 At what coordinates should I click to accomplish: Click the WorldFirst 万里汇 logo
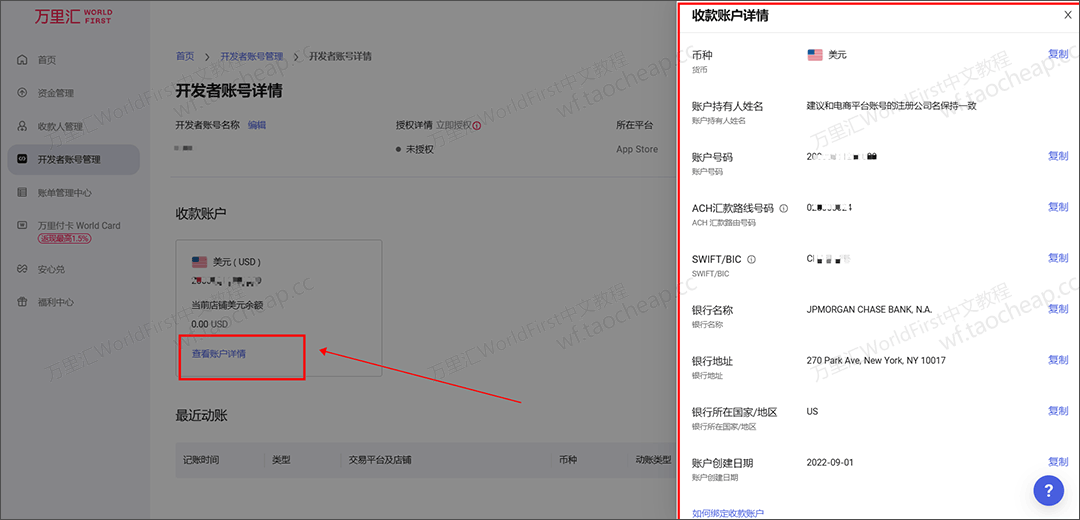pyautogui.click(x=73, y=17)
